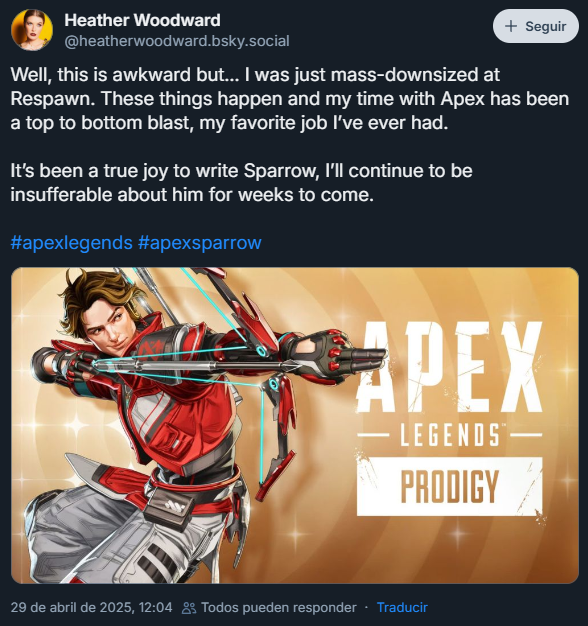Open the 29 de abril de 2025 timestamp
This screenshot has height=626, width=588.
[91, 607]
